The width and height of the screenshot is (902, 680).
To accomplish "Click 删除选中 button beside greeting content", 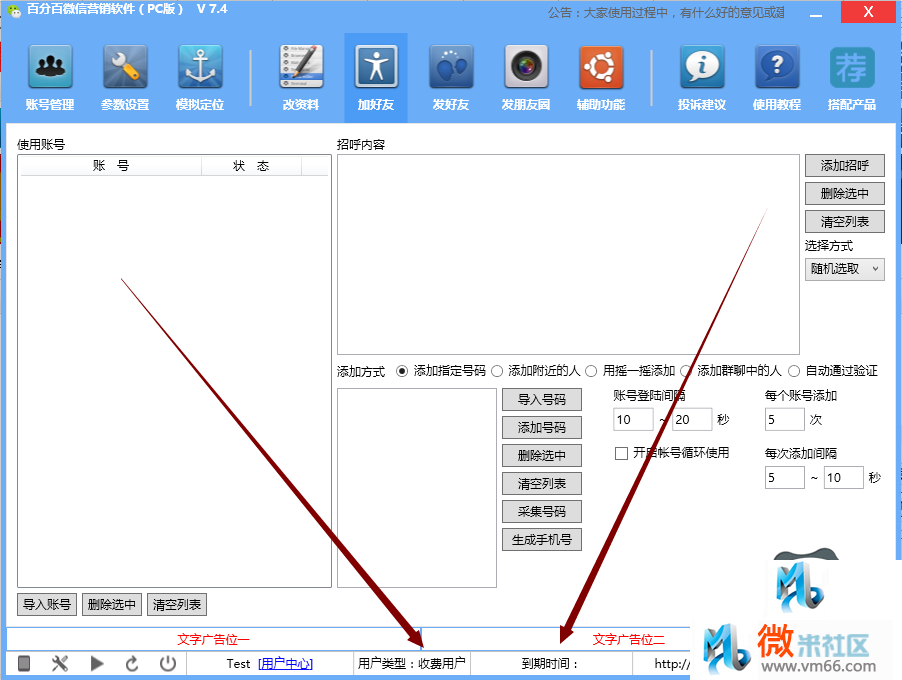I will coord(844,193).
